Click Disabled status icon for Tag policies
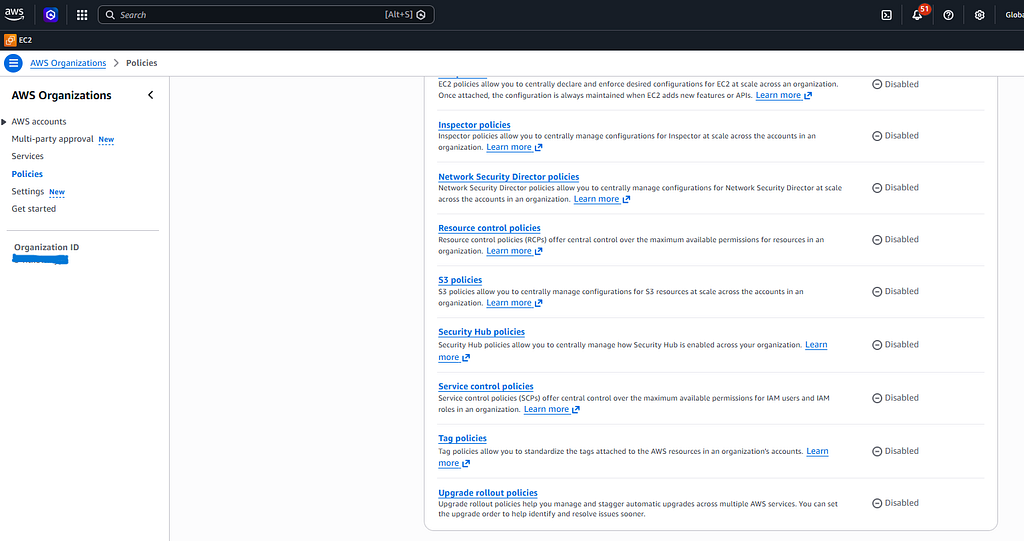 point(877,451)
